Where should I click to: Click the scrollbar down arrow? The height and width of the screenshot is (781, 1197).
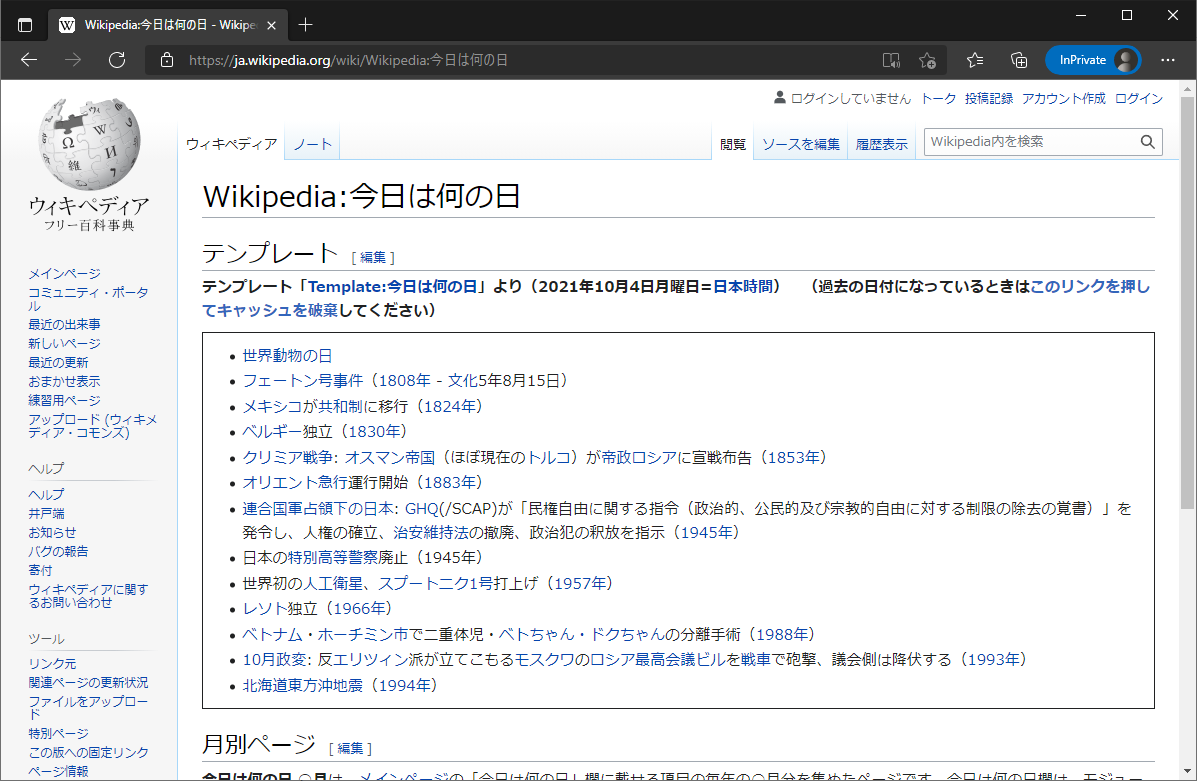click(x=1186, y=773)
